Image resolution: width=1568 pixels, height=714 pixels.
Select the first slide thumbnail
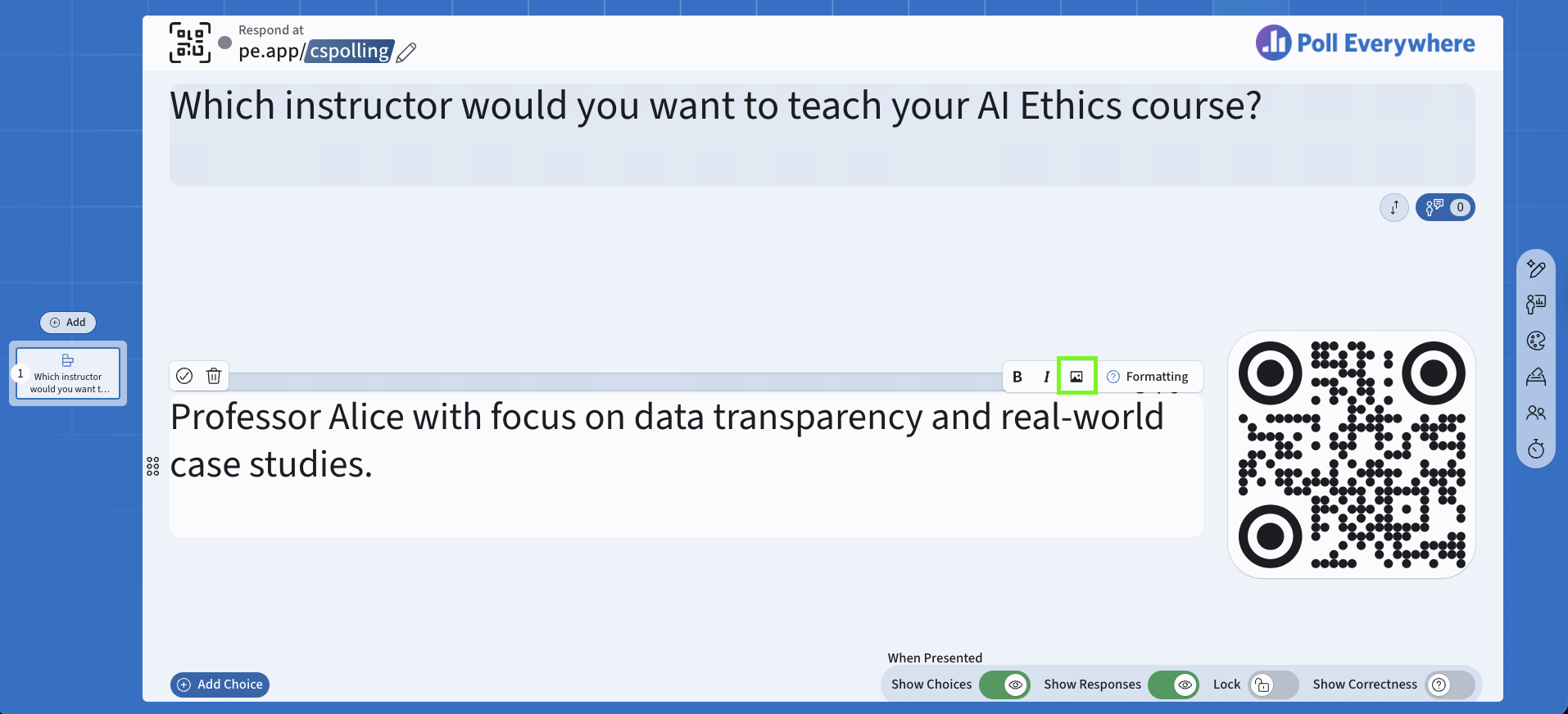point(68,373)
